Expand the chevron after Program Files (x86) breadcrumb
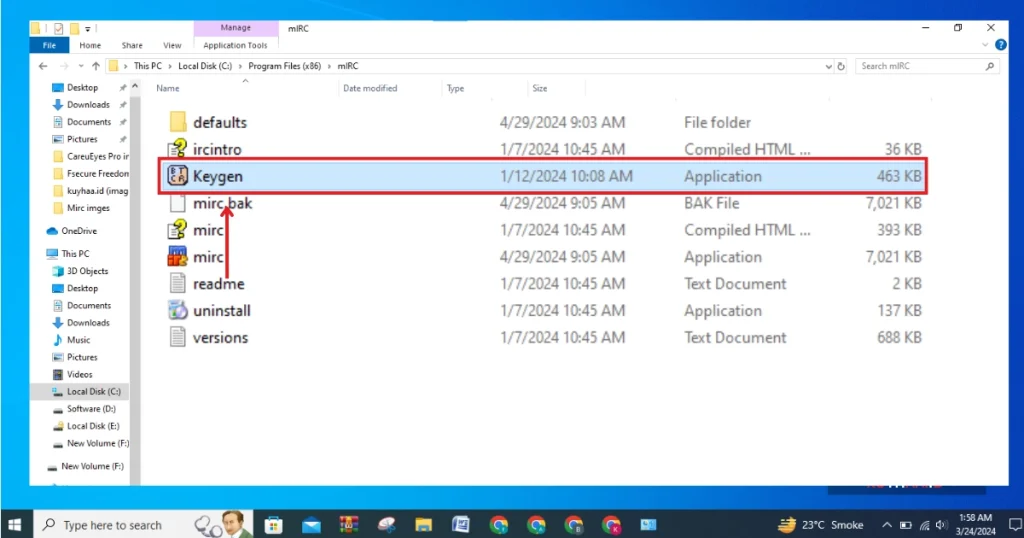This screenshot has height=538, width=1024. click(329, 66)
